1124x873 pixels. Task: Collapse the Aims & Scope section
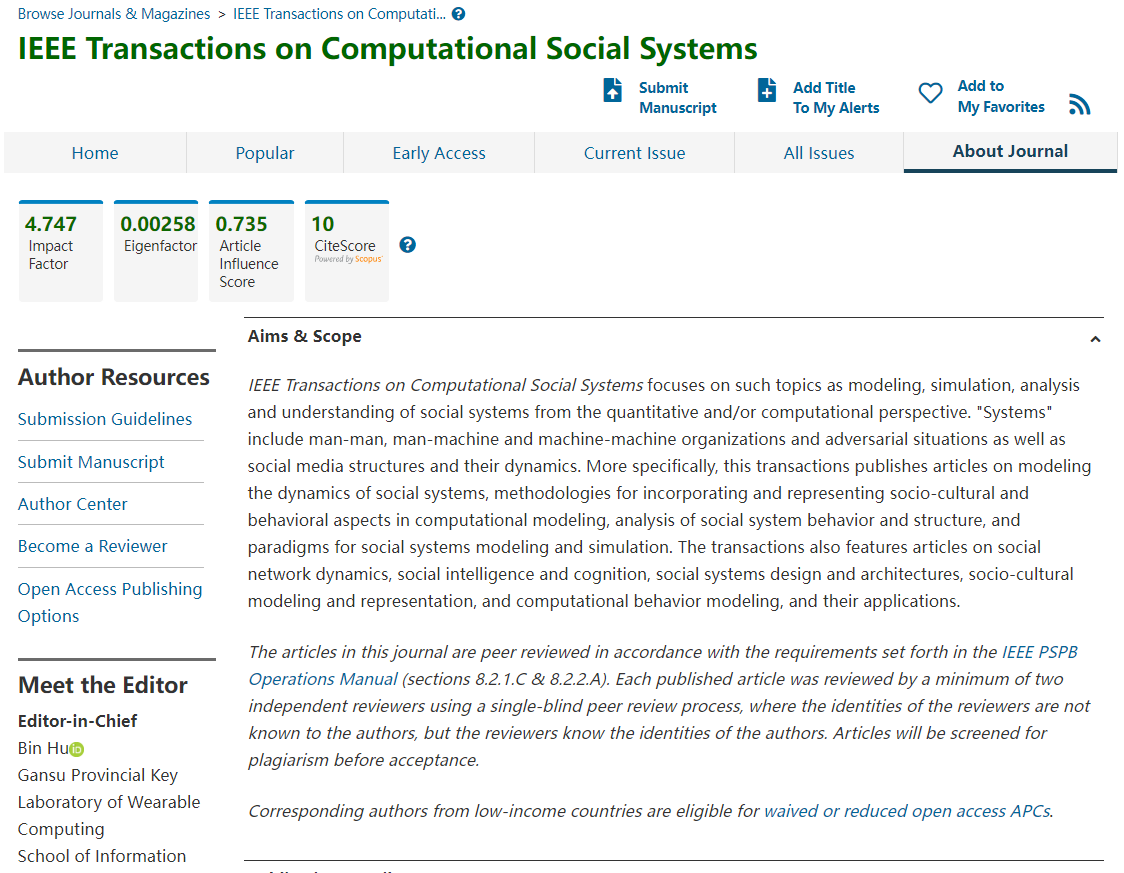tap(1095, 339)
